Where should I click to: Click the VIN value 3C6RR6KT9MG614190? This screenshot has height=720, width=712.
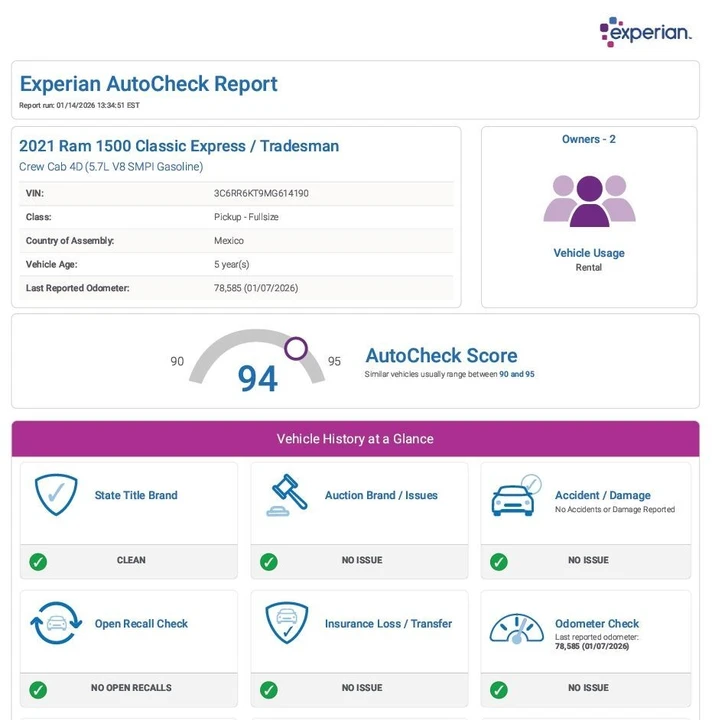pyautogui.click(x=261, y=193)
